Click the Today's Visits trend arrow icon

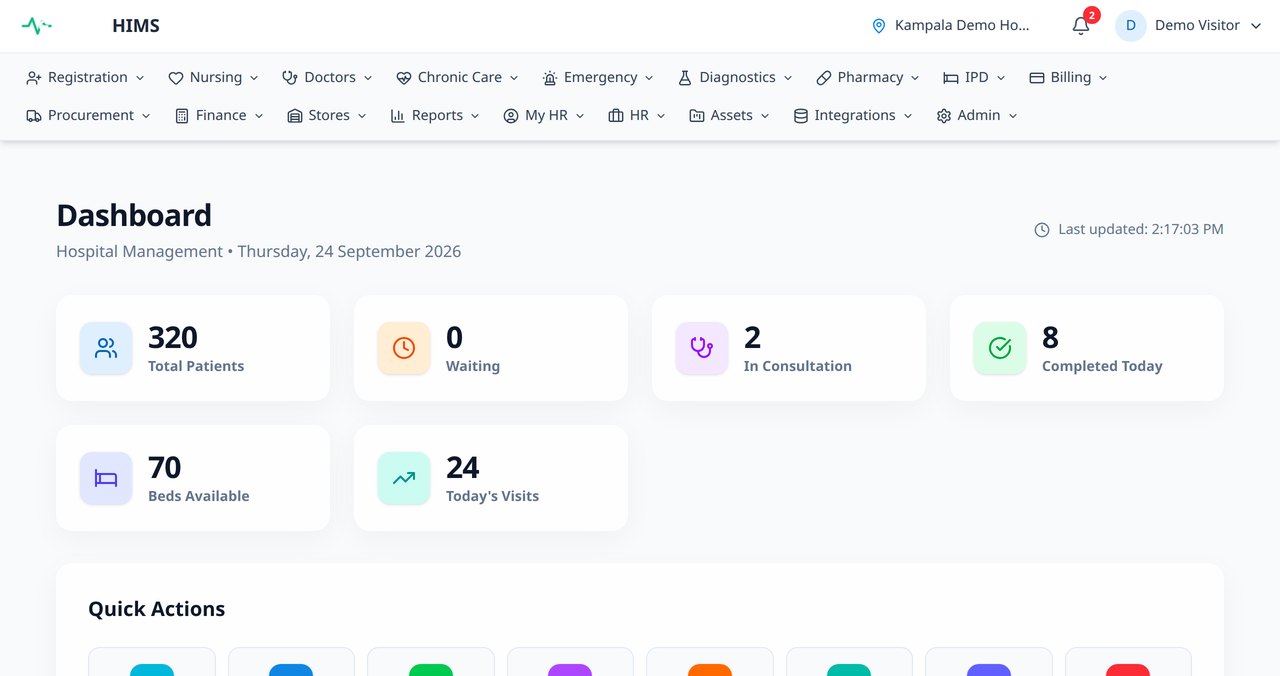click(404, 478)
